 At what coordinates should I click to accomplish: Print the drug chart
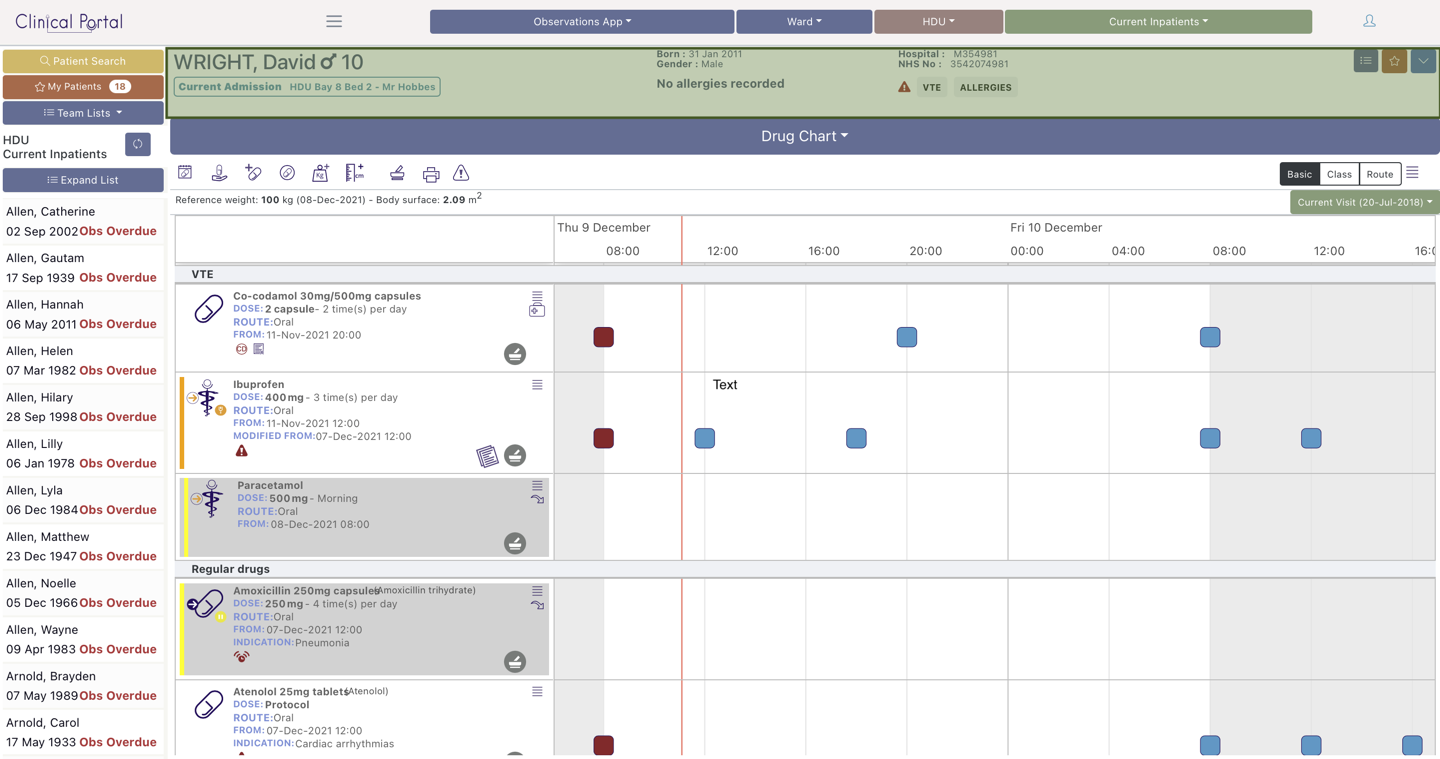(431, 175)
